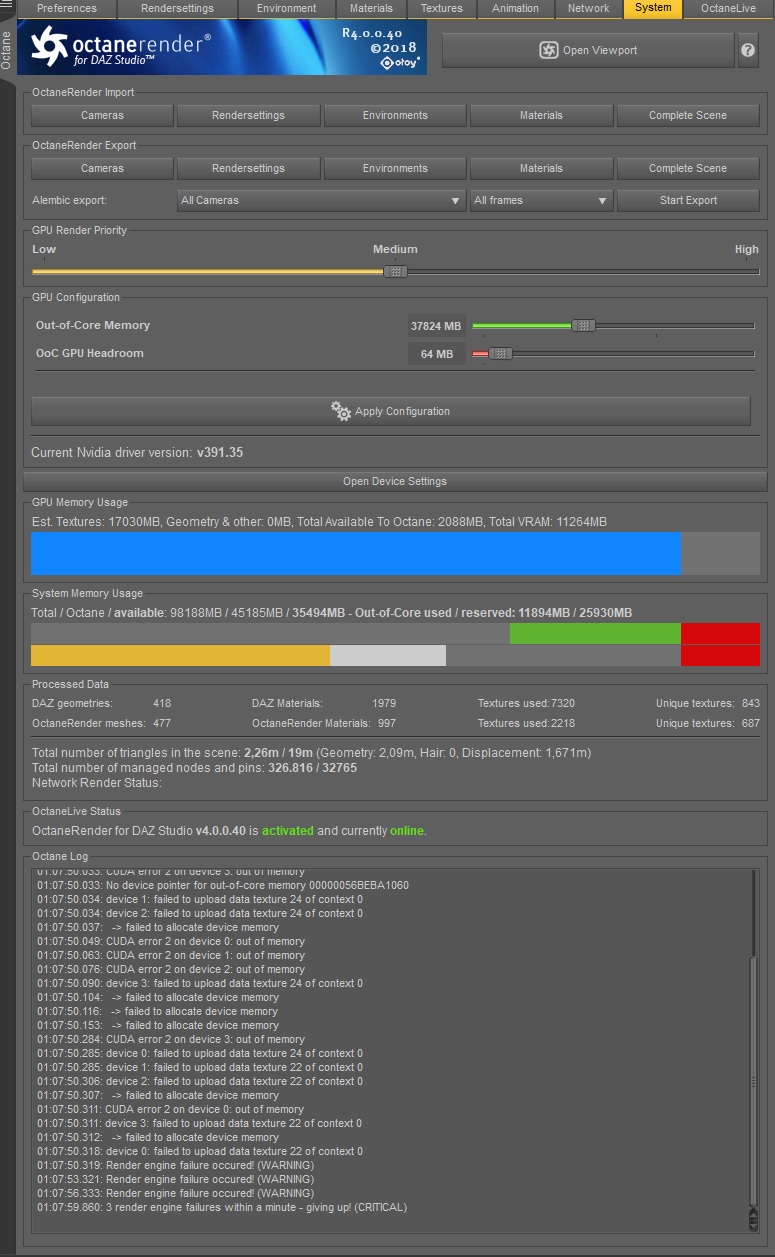The height and width of the screenshot is (1257, 775).
Task: Click the blue GPU memory usage bar
Action: (x=356, y=553)
